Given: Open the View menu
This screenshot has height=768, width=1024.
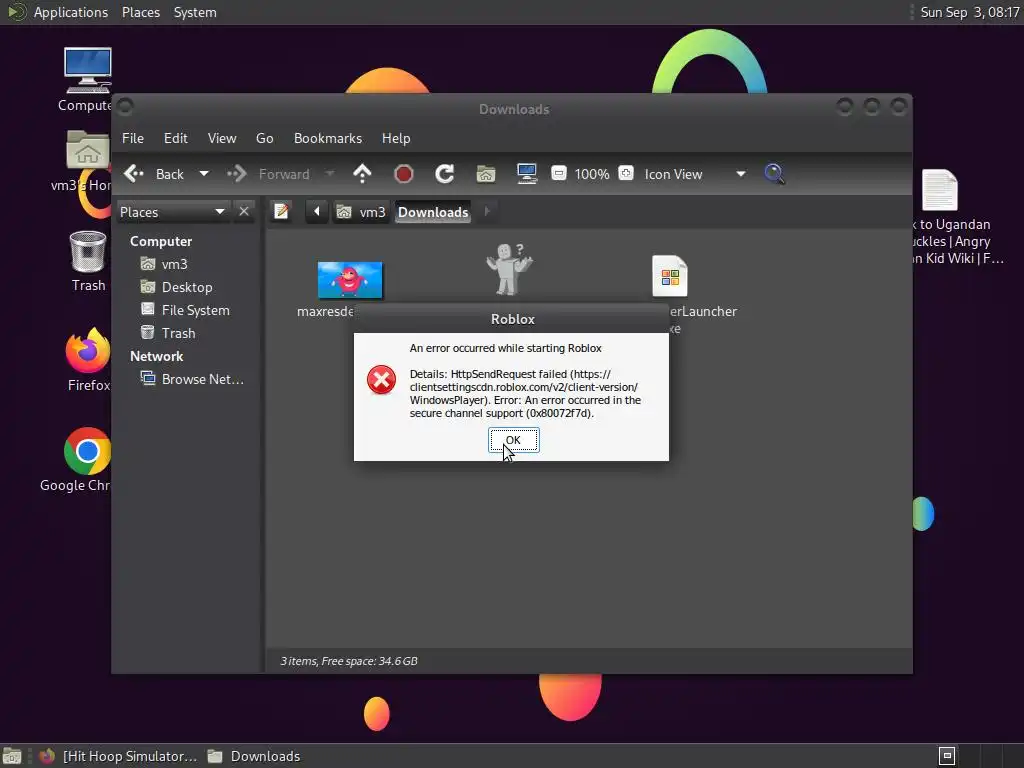Looking at the screenshot, I should pos(222,138).
